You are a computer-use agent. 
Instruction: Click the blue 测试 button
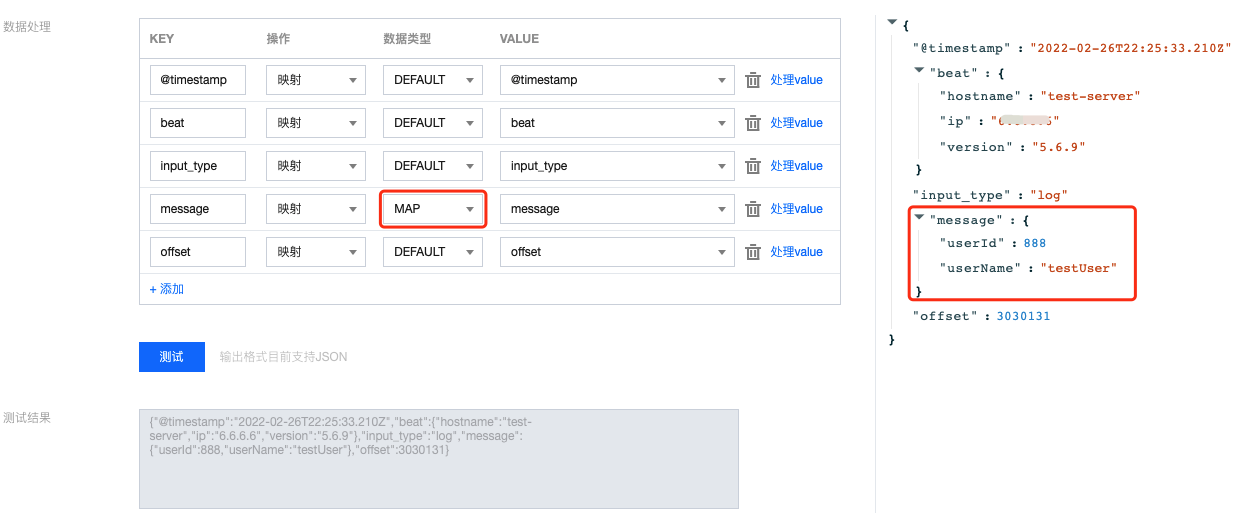coord(172,357)
